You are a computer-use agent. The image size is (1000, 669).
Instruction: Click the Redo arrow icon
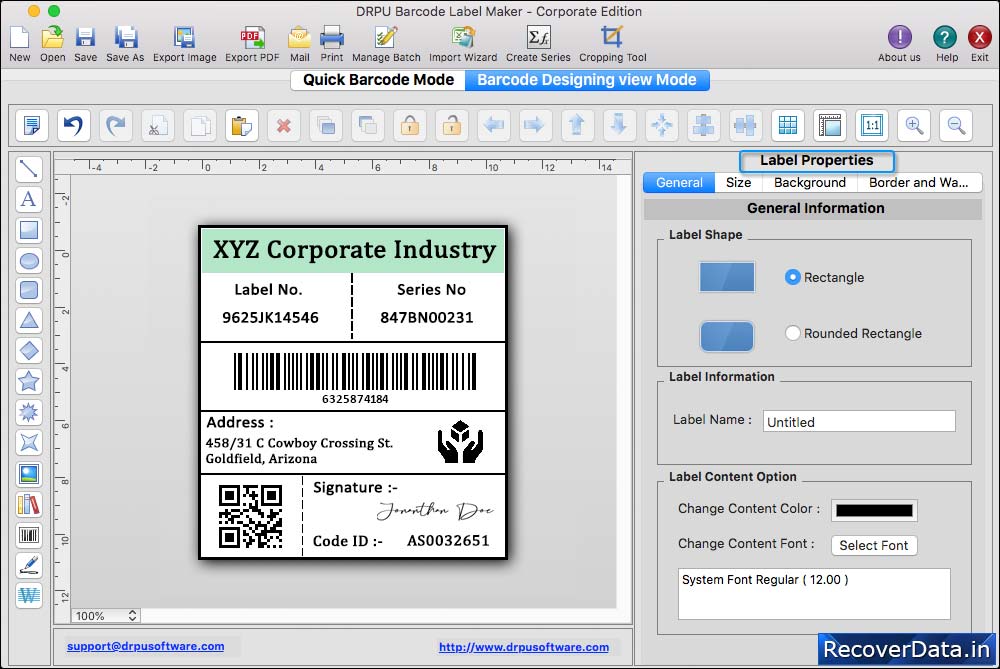click(115, 125)
